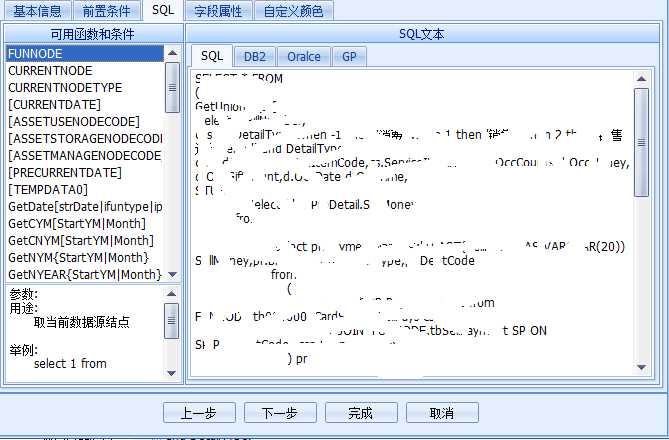Select the top-level SQL tab
Screen dimensions: 669x440
[x=163, y=10]
